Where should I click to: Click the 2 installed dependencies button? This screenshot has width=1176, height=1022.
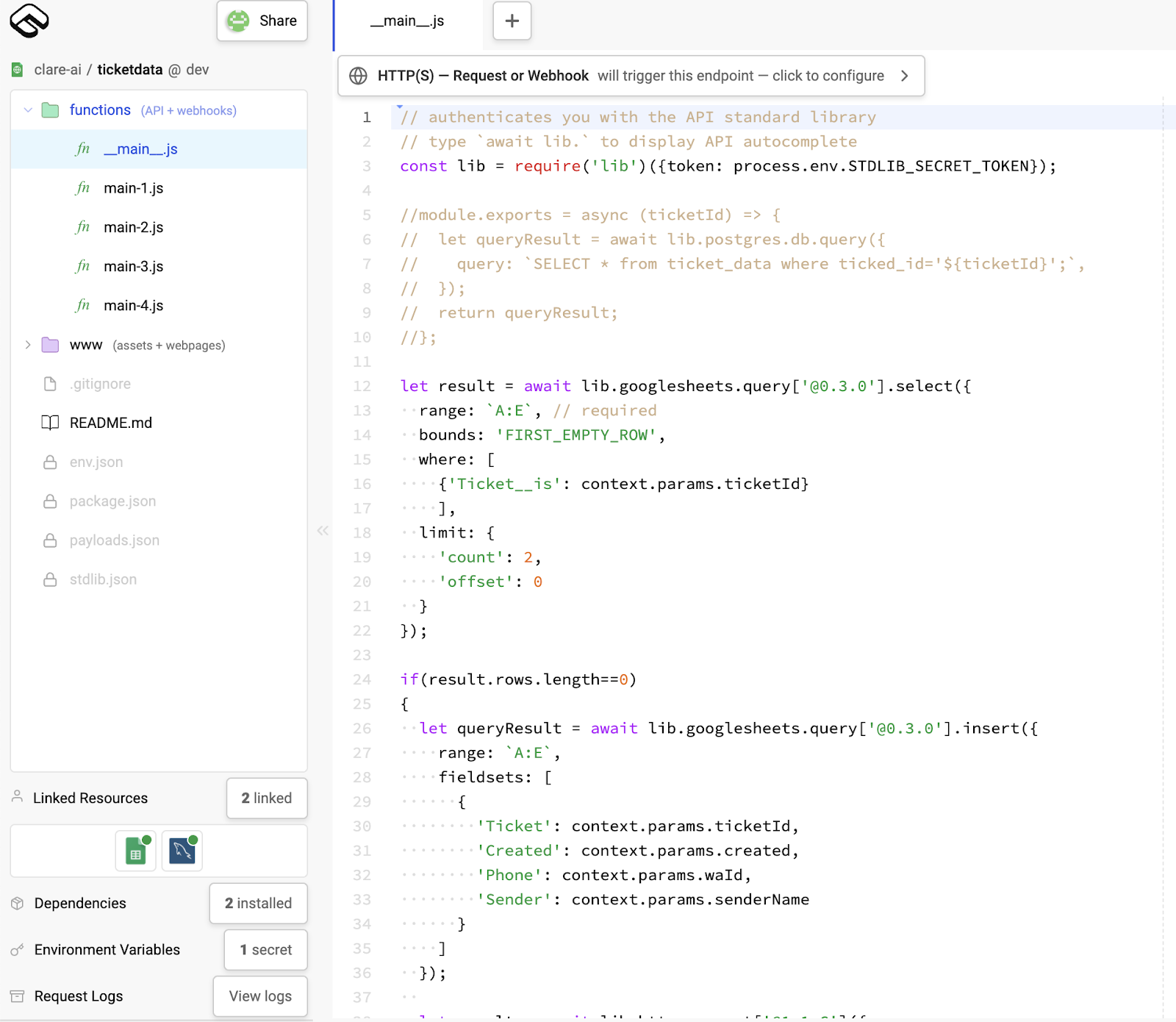click(x=258, y=904)
